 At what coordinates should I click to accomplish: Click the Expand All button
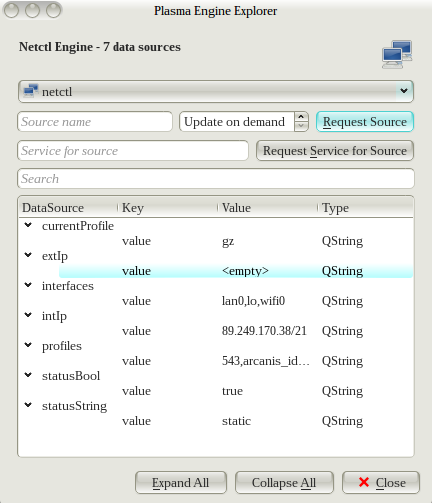coord(181,482)
